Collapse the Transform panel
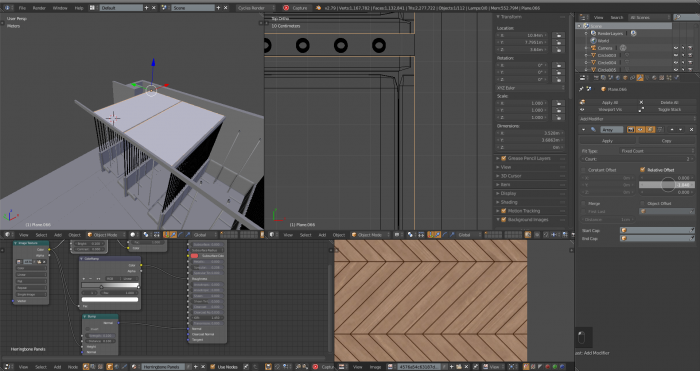Screen dimensions: 700x371 pyautogui.click(x=498, y=17)
